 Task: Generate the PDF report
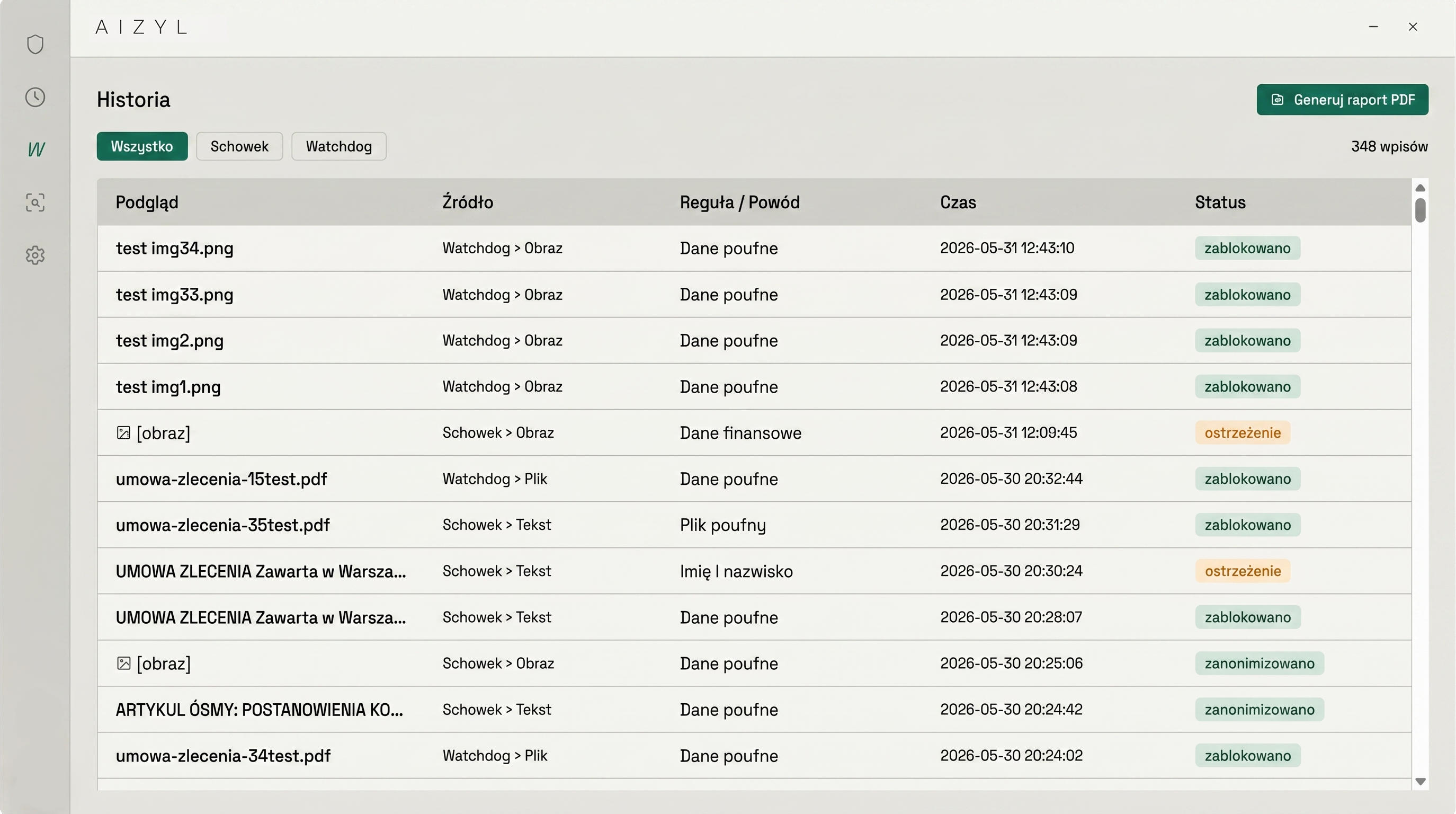point(1343,100)
